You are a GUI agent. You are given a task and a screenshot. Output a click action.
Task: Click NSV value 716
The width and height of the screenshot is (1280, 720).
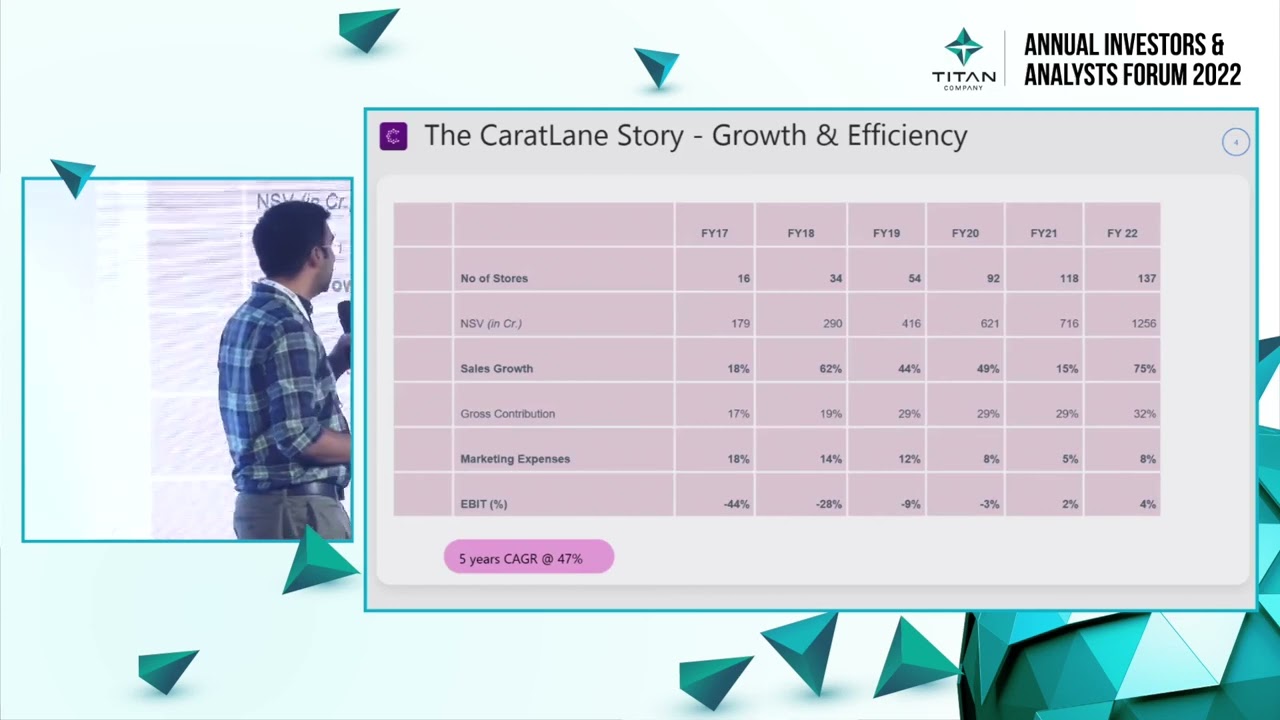pos(1069,323)
